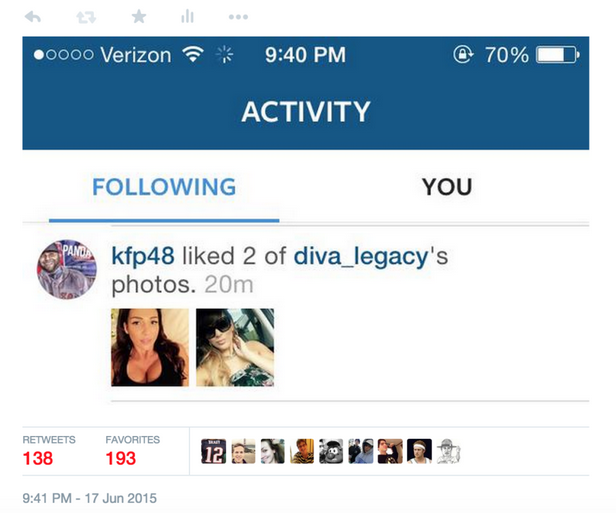View the 138 retweets count
The width and height of the screenshot is (616, 527).
pos(38,458)
